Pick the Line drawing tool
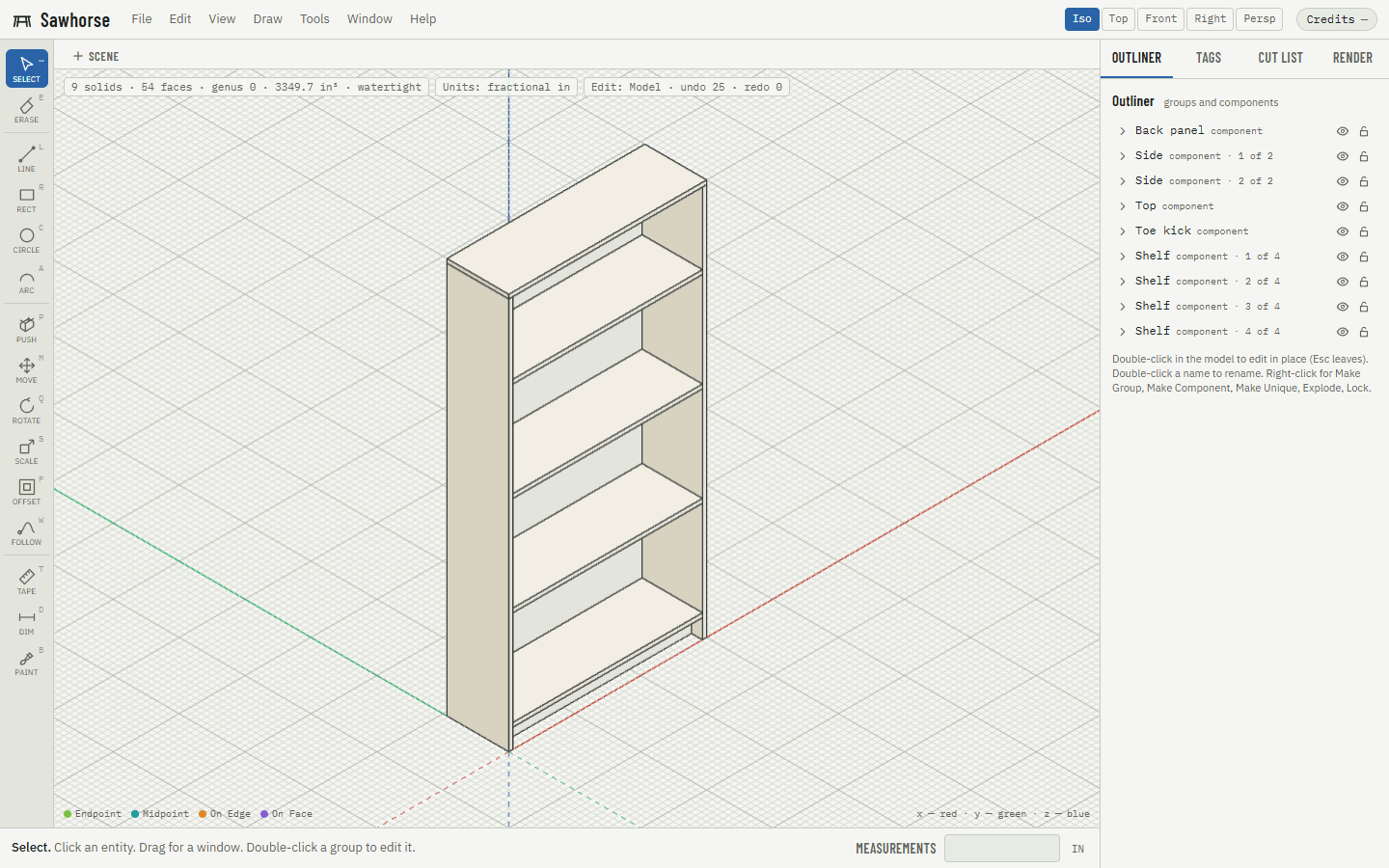Viewport: 1389px width, 868px height. [x=27, y=158]
